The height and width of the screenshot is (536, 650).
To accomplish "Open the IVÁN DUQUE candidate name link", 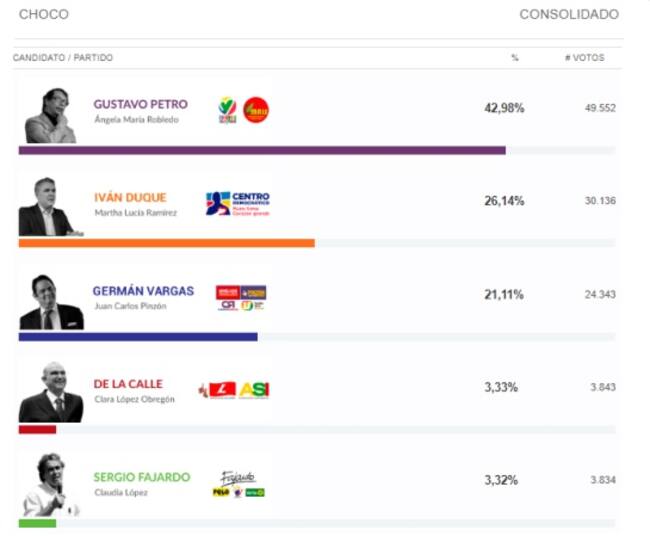I will click(x=130, y=197).
